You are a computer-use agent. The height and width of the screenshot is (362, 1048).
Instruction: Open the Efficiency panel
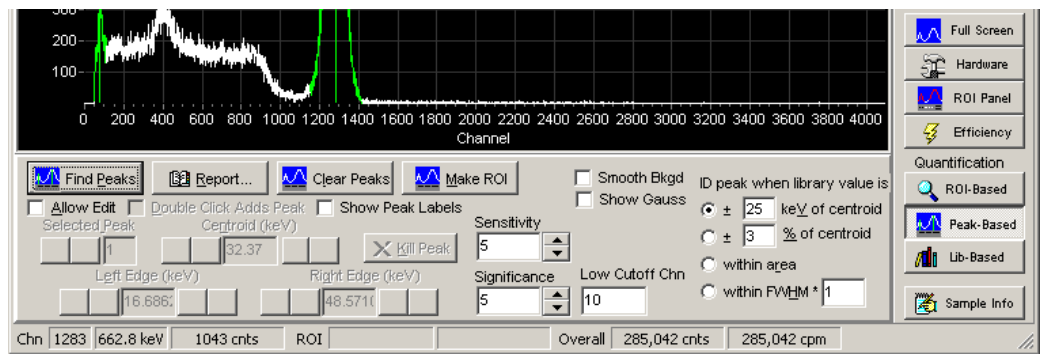[x=964, y=132]
